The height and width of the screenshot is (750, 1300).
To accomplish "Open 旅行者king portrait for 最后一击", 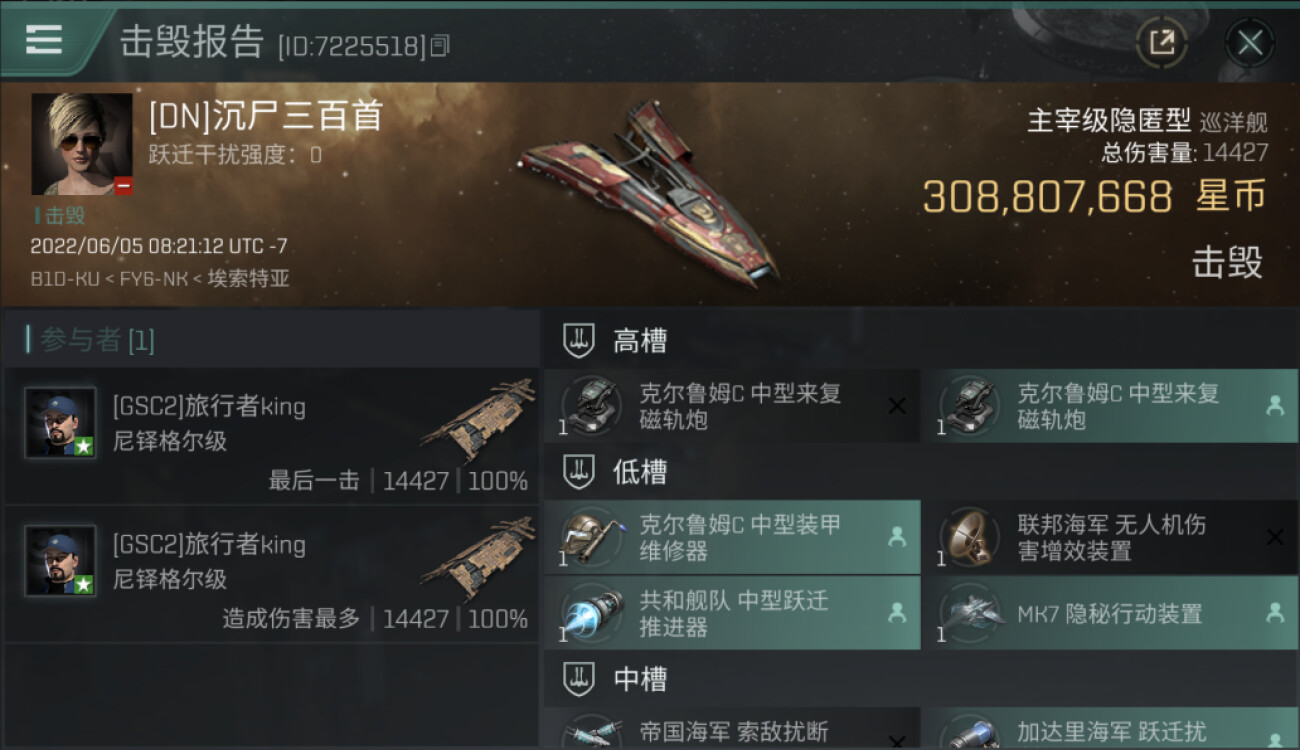I will [60, 423].
